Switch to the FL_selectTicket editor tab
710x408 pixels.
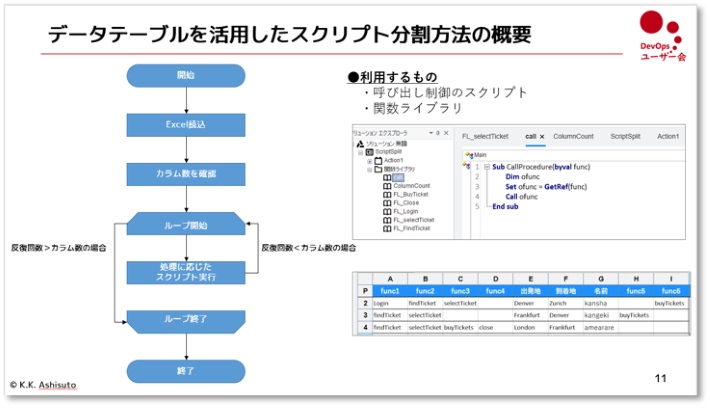click(x=486, y=136)
